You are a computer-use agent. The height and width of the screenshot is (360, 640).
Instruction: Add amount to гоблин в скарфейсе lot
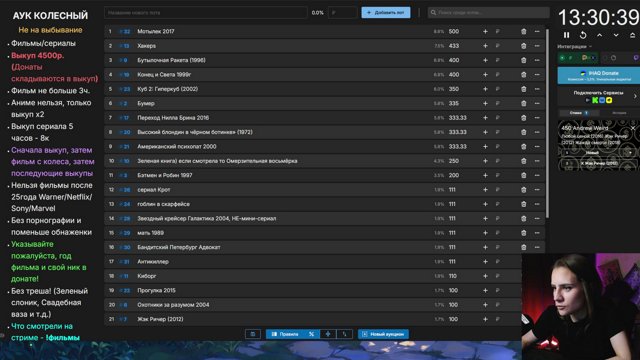(x=485, y=204)
